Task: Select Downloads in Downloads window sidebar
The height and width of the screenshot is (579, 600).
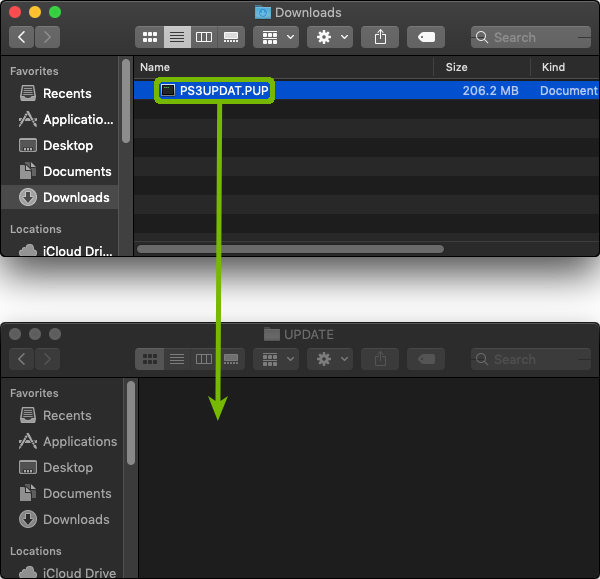Action: pyautogui.click(x=59, y=197)
